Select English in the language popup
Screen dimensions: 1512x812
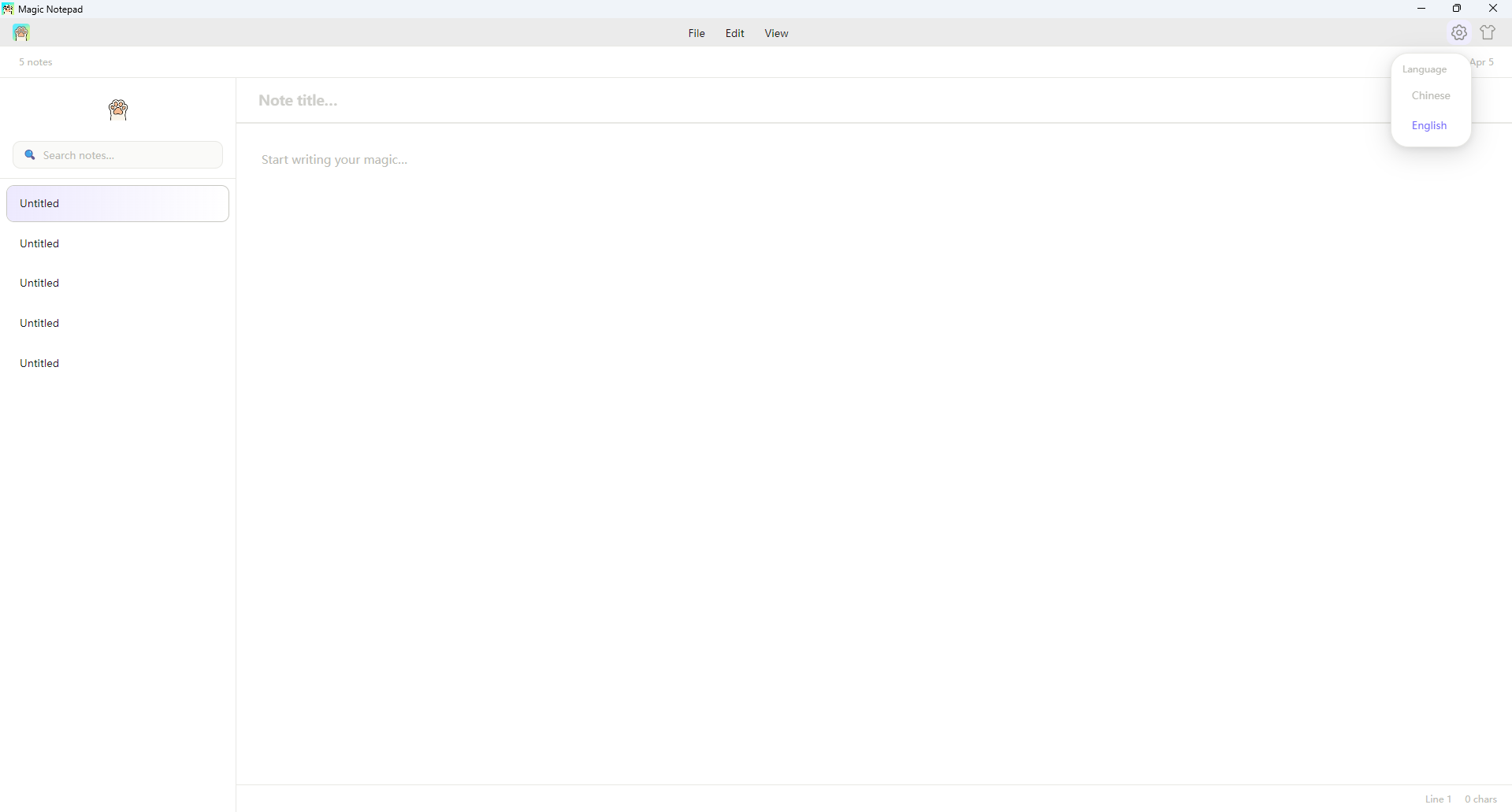tap(1429, 125)
